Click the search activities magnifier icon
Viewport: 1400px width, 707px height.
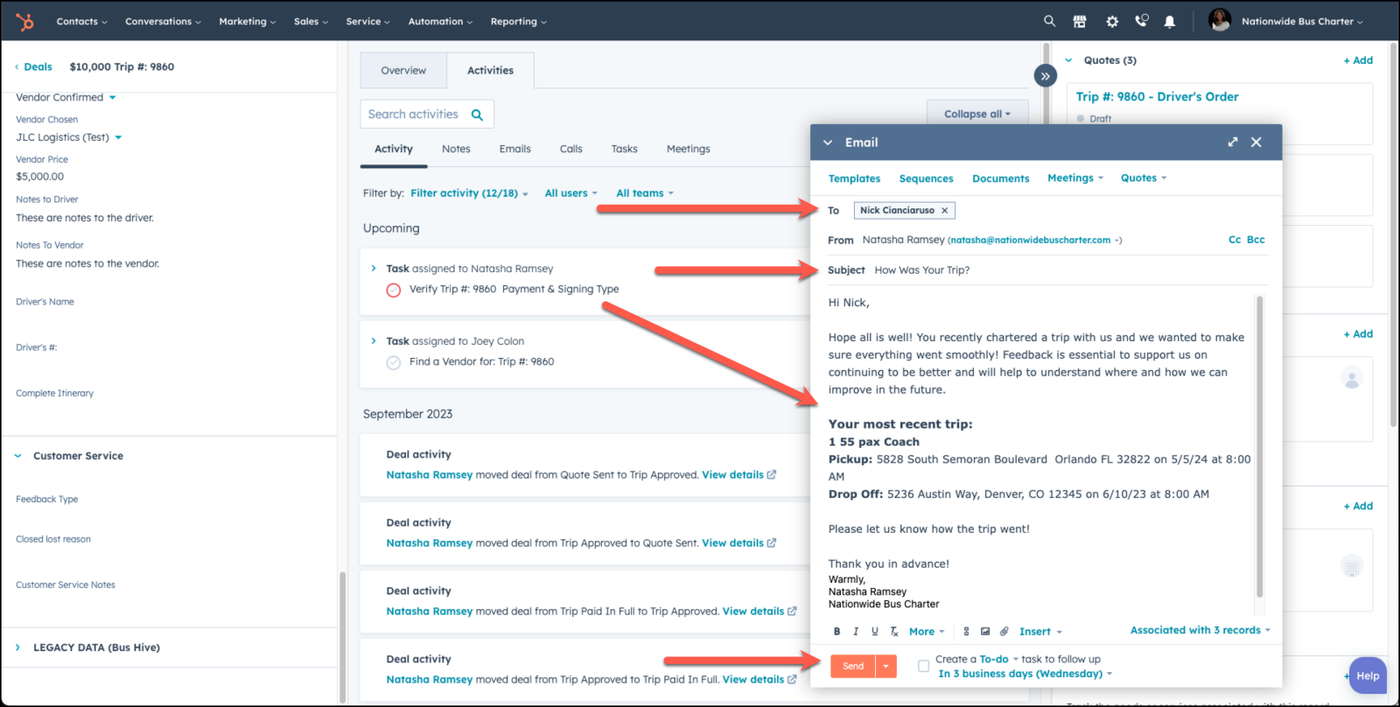[478, 115]
